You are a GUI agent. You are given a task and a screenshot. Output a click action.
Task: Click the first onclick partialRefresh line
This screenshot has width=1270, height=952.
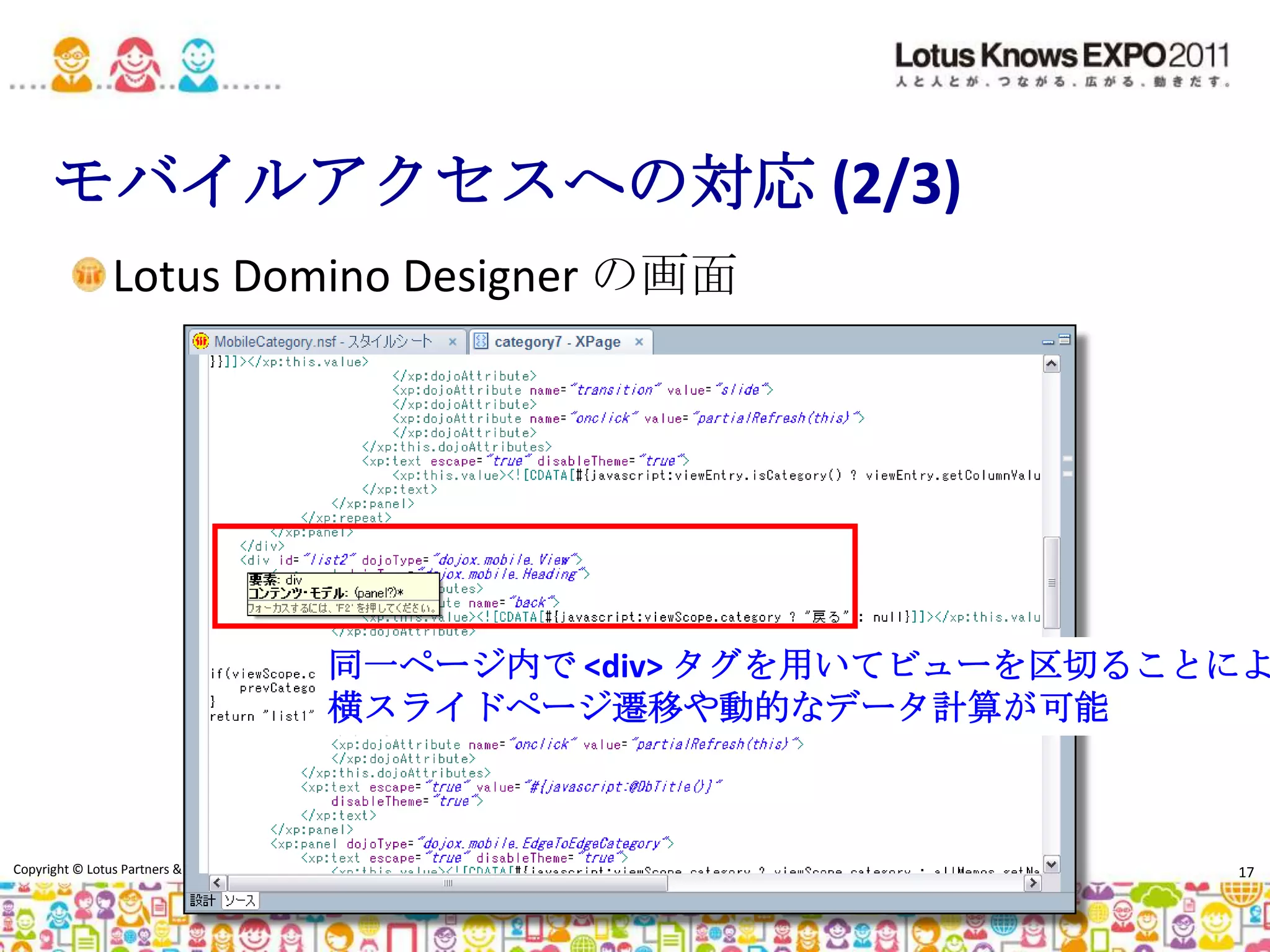[628, 418]
